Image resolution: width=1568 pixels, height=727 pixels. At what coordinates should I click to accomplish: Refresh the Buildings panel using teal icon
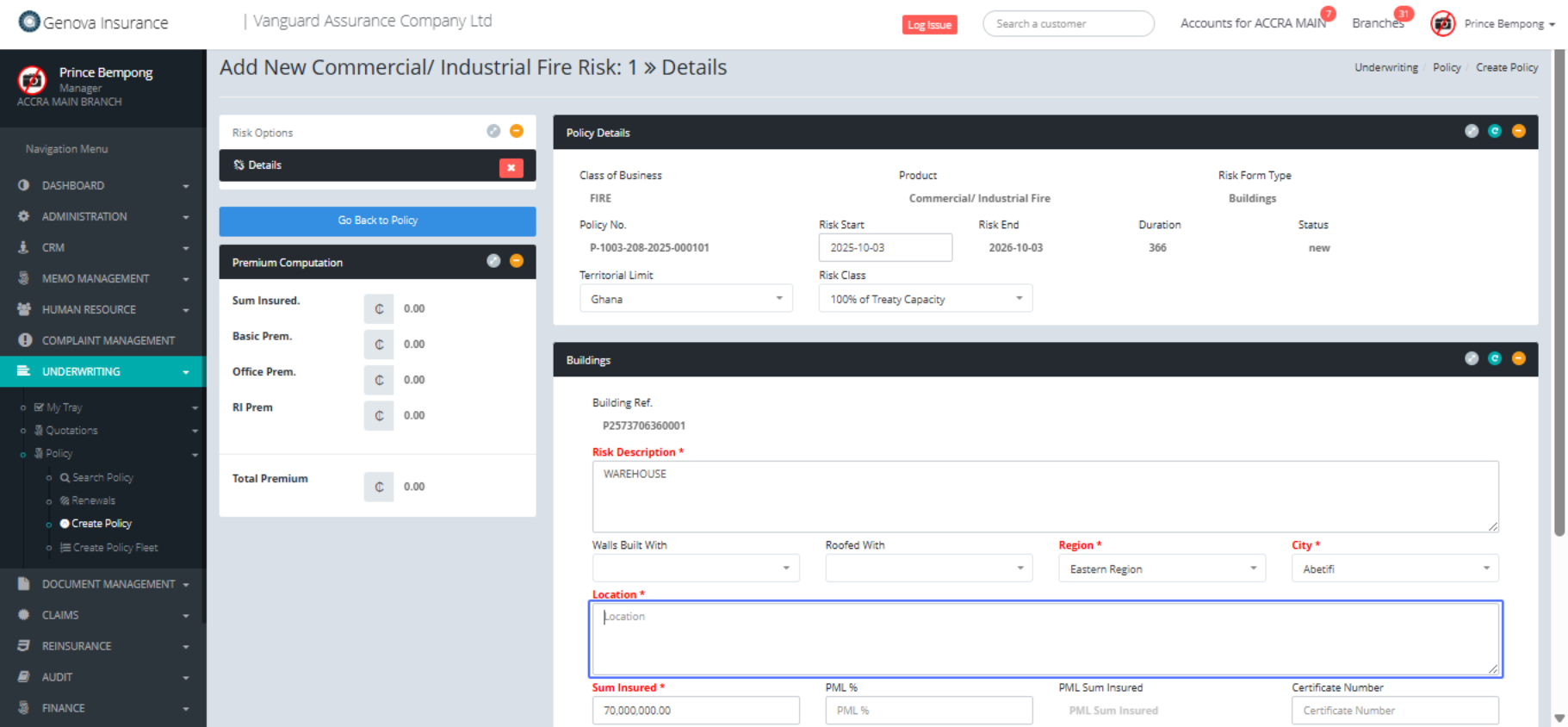[x=1495, y=358]
